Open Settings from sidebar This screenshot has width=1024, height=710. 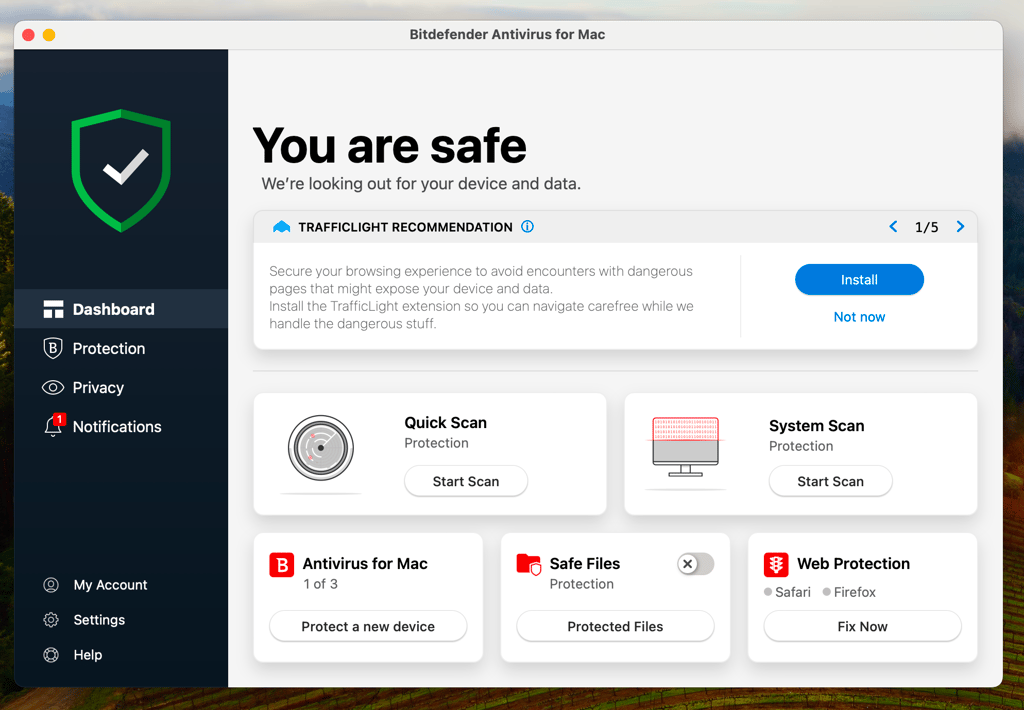pyautogui.click(x=84, y=620)
